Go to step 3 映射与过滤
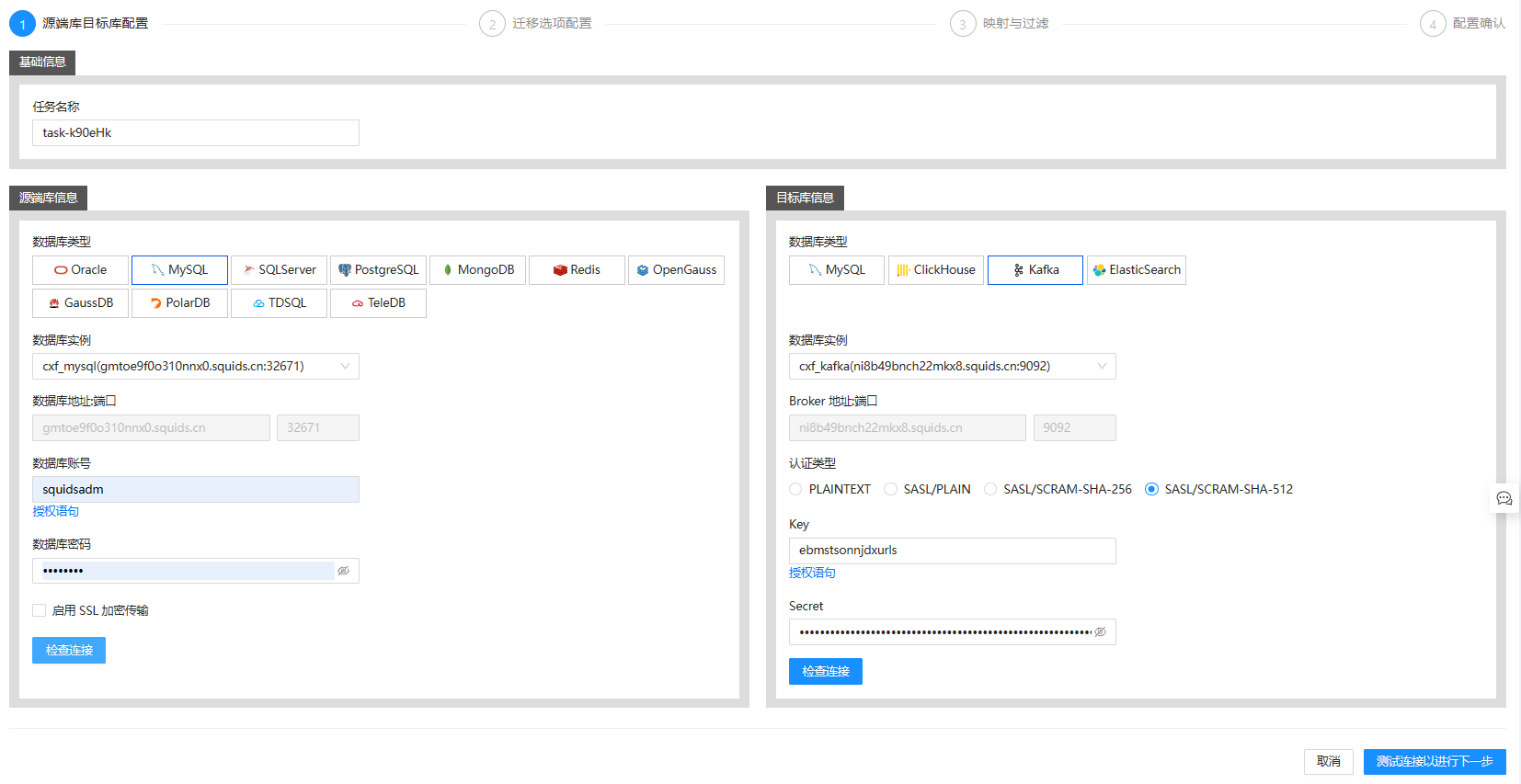 coord(1000,23)
